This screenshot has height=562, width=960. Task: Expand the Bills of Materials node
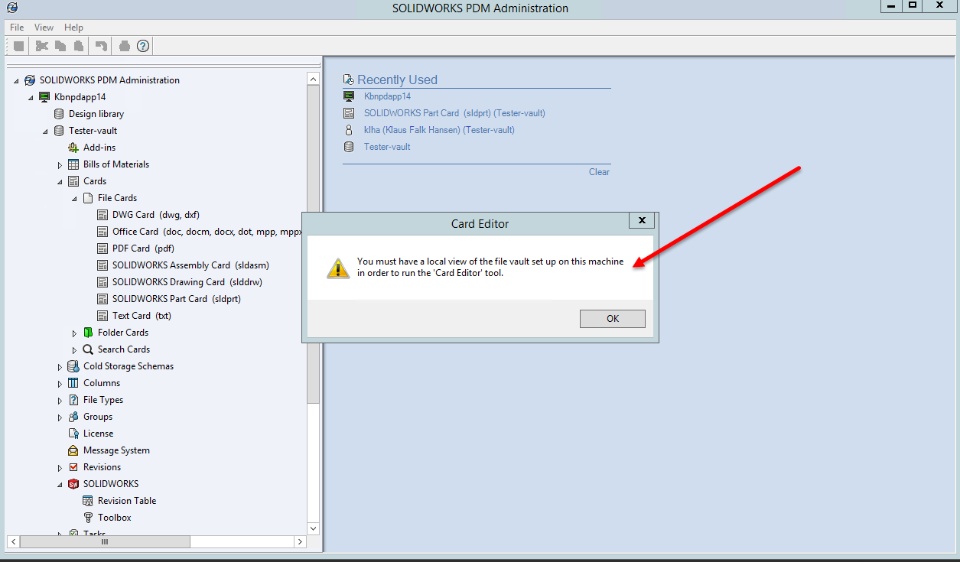pyautogui.click(x=60, y=165)
